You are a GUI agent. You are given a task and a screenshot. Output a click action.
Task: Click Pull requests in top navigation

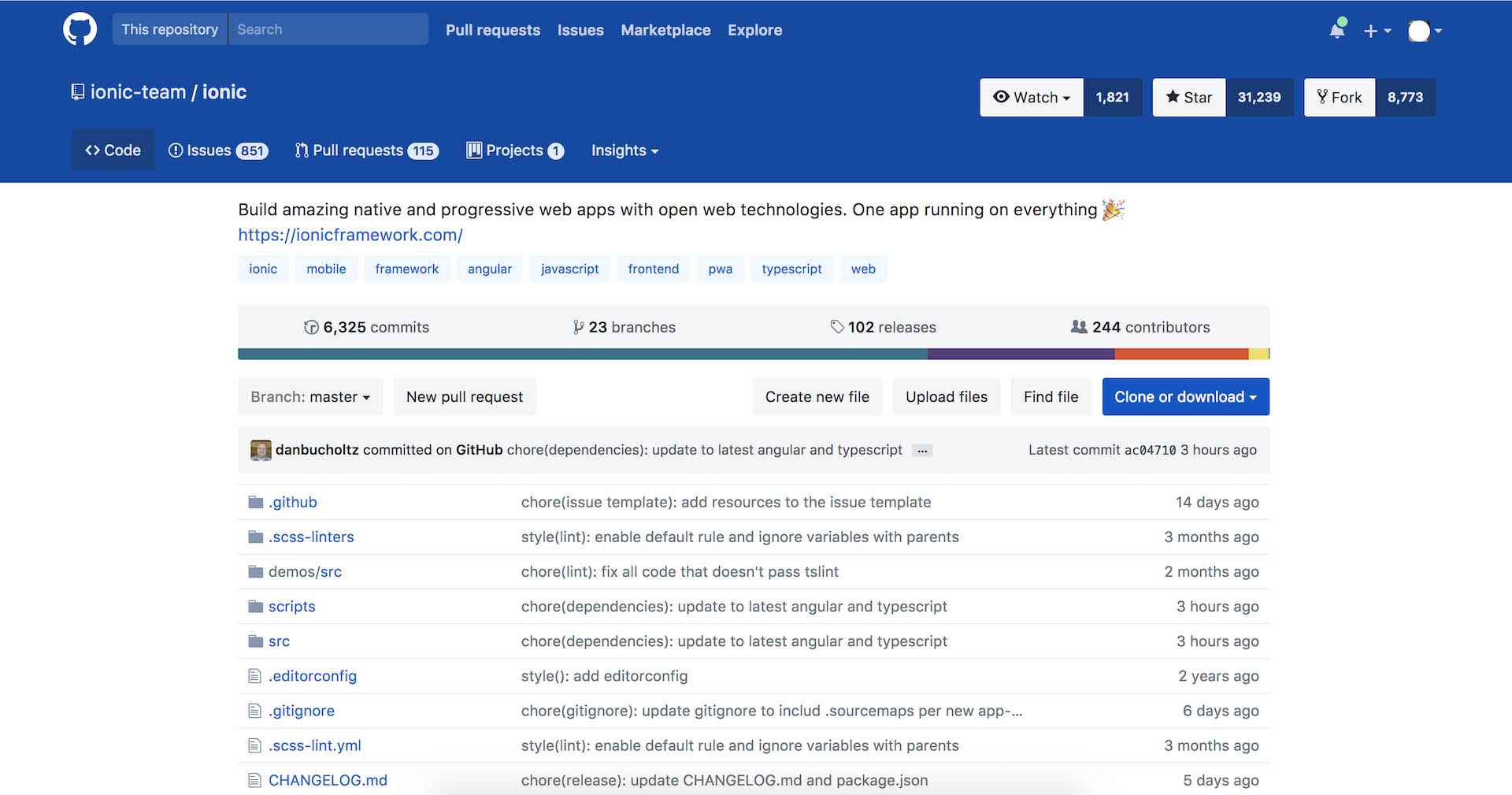point(493,30)
